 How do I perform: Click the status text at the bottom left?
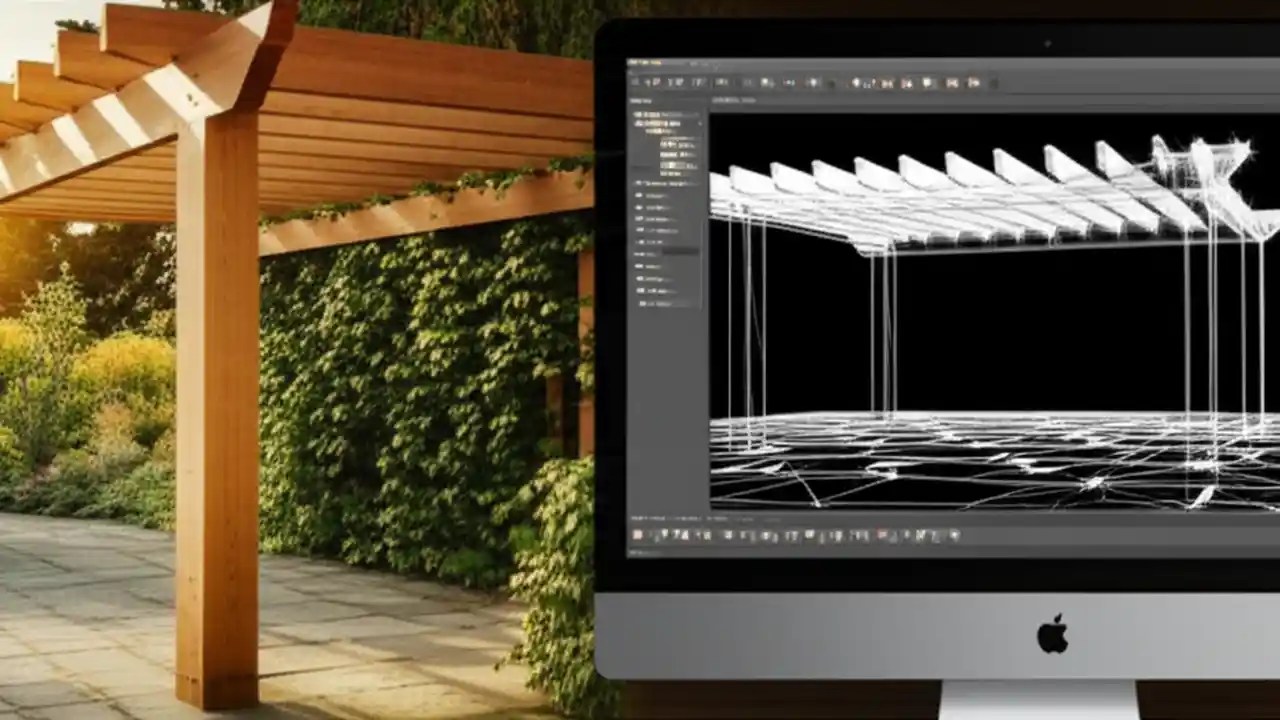click(640, 551)
